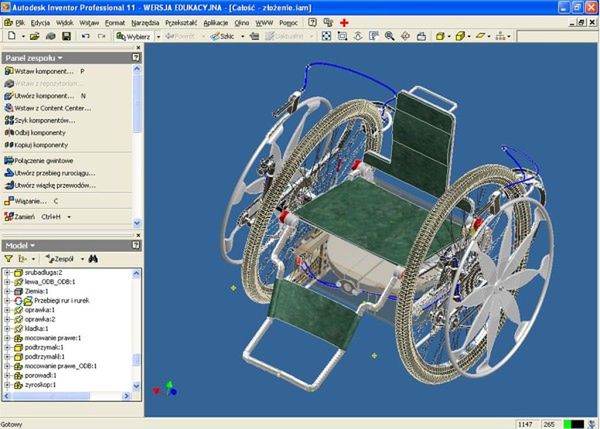
Task: Select the kladka:1 component in tree
Action: tap(36, 328)
